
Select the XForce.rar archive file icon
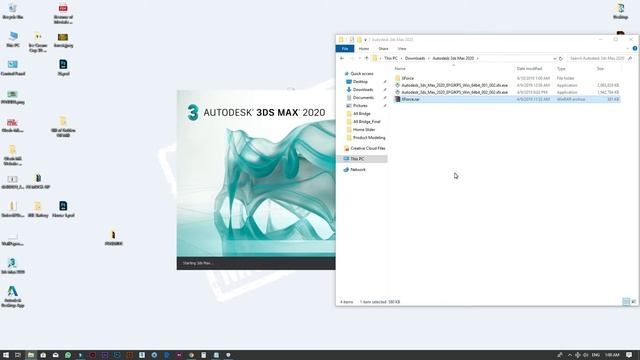click(398, 99)
